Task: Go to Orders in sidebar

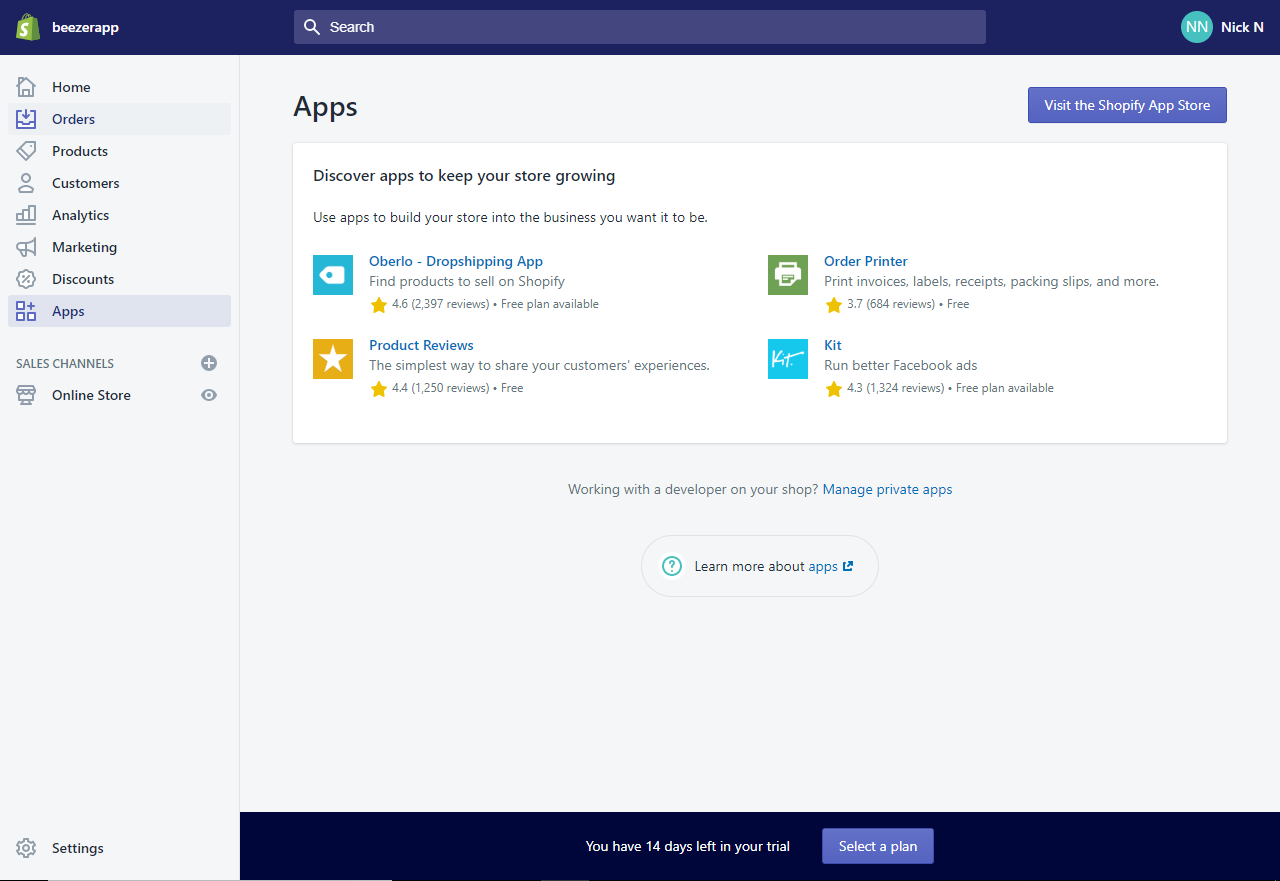Action: 74,119
